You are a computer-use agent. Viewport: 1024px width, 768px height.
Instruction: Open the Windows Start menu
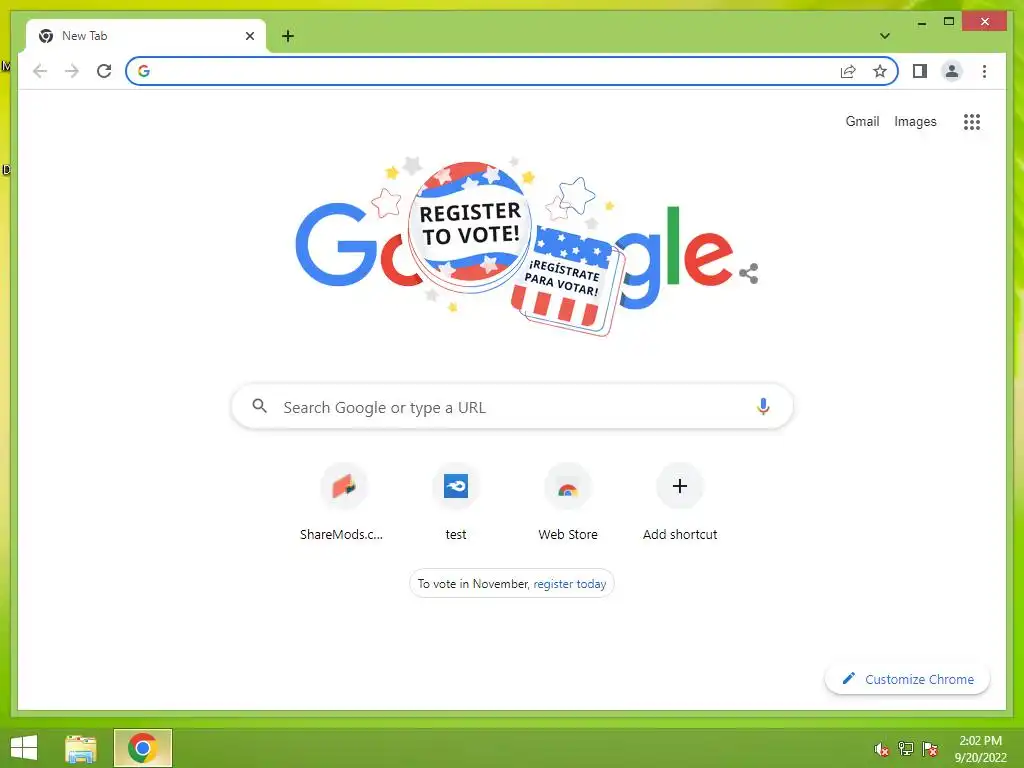pyautogui.click(x=24, y=748)
